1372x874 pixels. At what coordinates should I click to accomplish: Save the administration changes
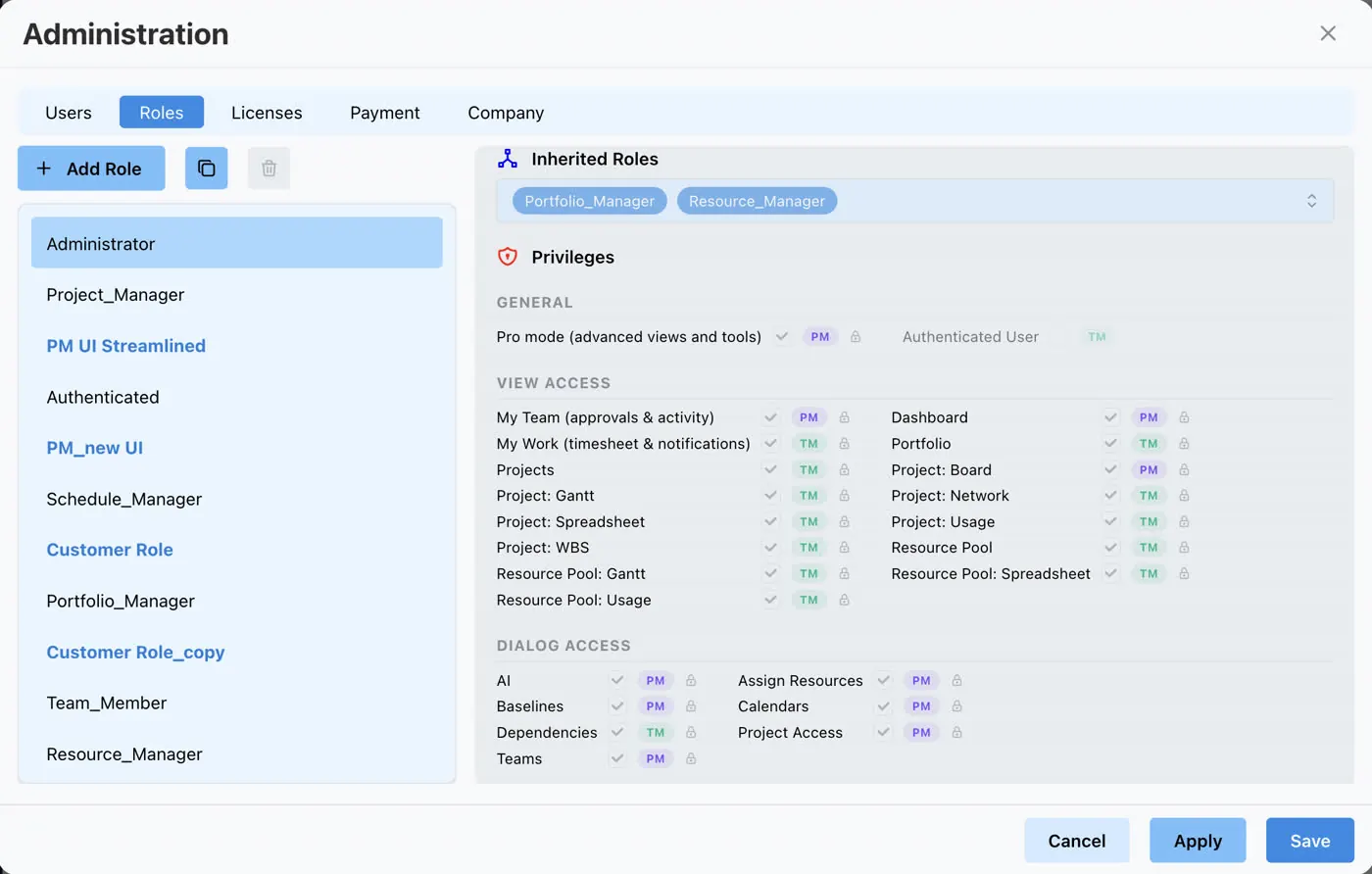1310,841
